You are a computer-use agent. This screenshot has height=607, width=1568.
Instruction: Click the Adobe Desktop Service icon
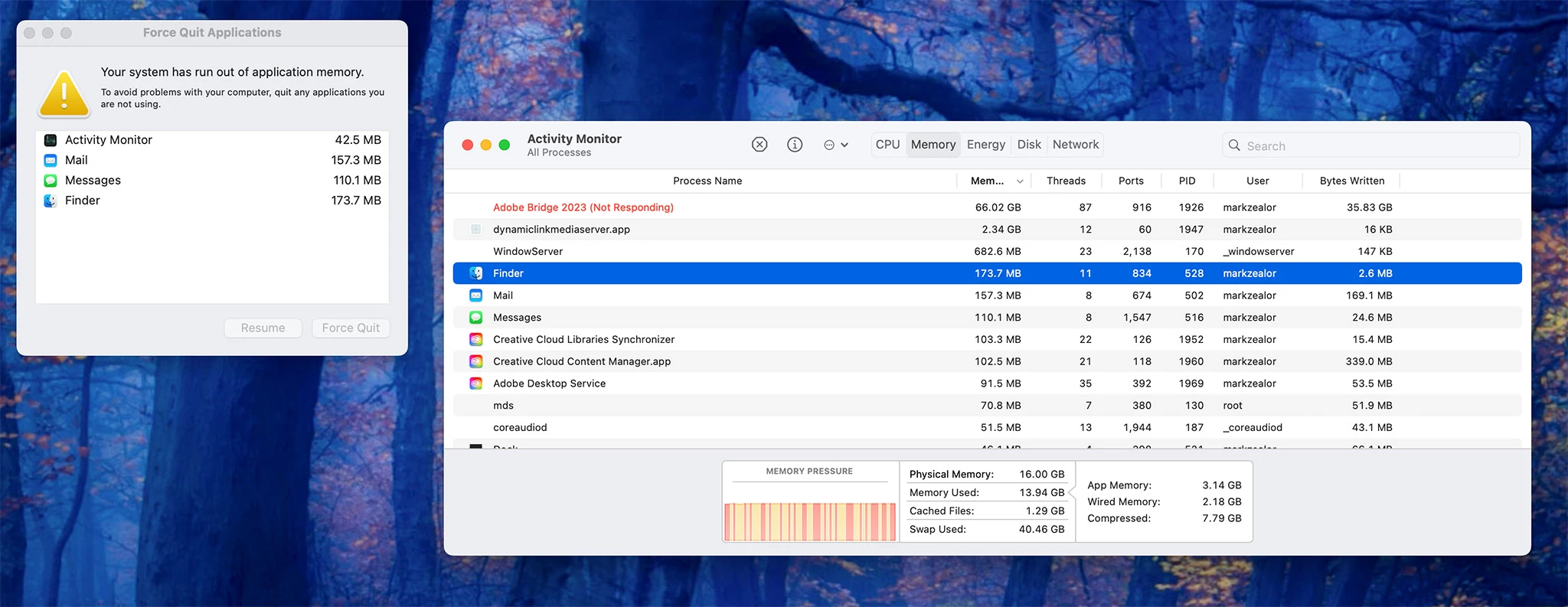[x=475, y=383]
